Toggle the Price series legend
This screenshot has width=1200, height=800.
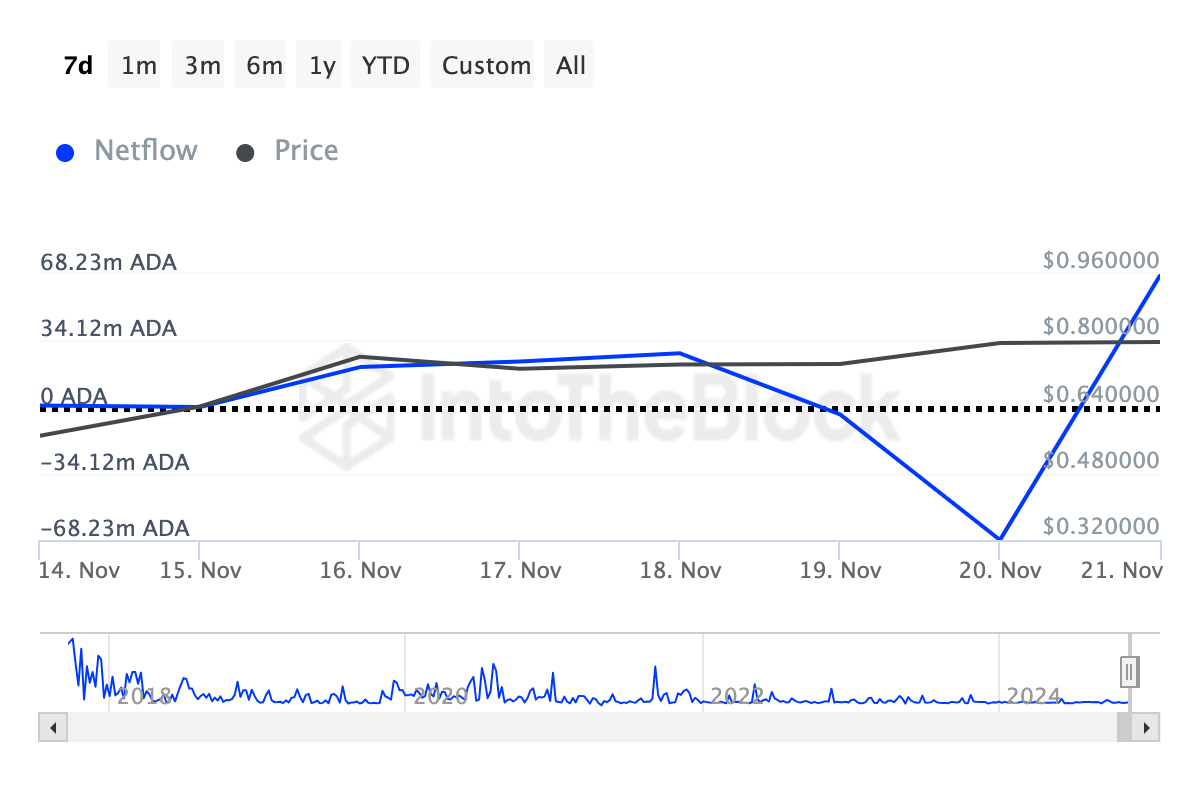tap(306, 151)
